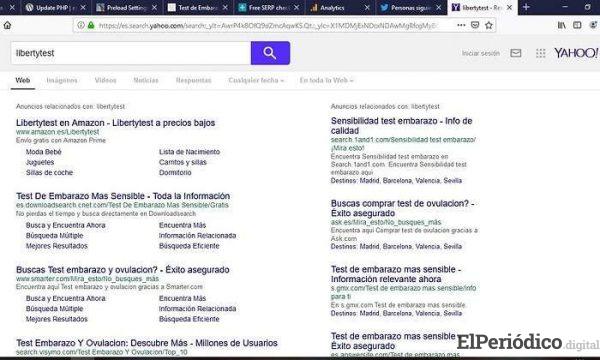Open the page actions three-dots menu
This screenshot has width=600, height=360.
tap(461, 25)
